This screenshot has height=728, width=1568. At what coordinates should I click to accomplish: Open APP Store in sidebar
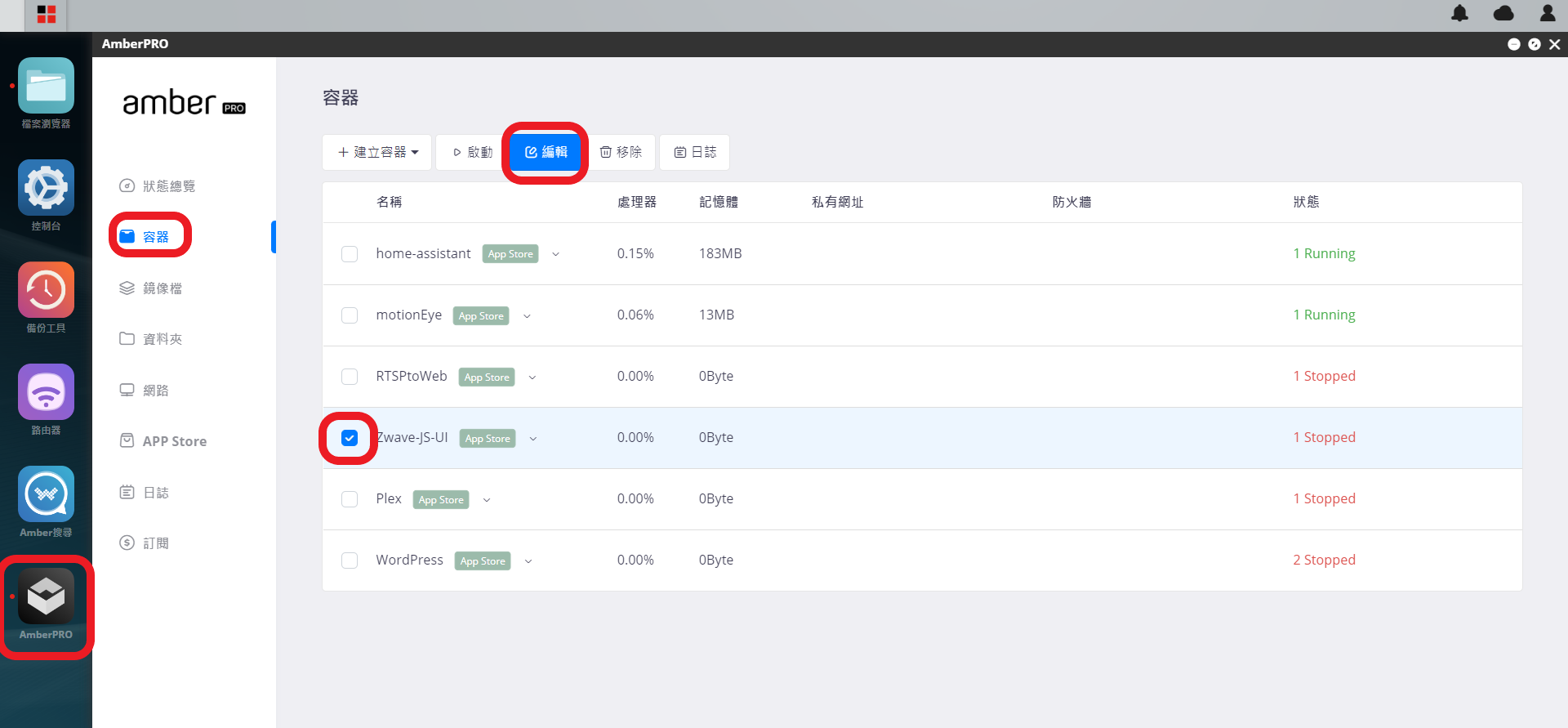click(x=163, y=441)
